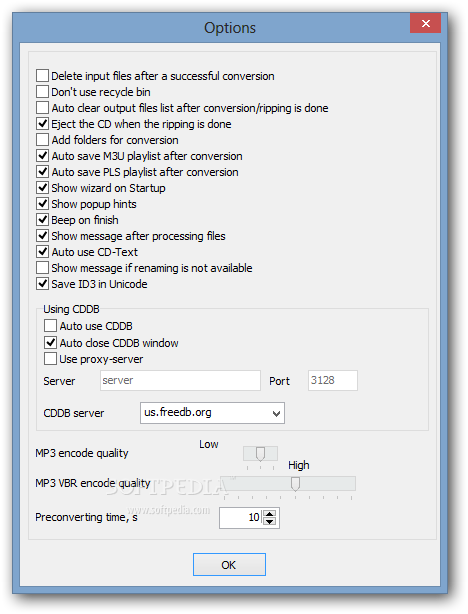Click the OK button
468x614 pixels.
point(229,565)
